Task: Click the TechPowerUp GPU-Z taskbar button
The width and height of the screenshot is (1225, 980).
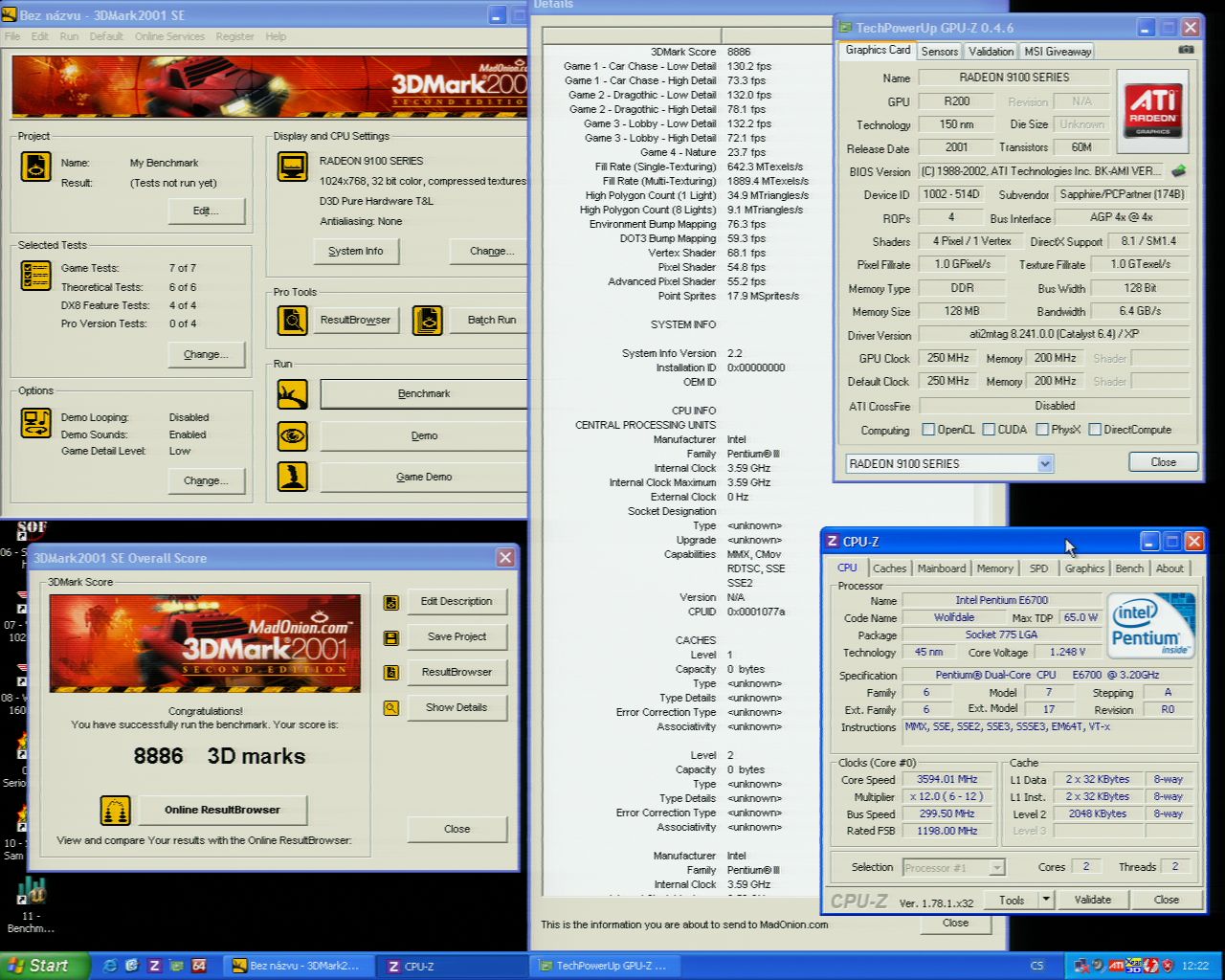Action: tap(605, 966)
